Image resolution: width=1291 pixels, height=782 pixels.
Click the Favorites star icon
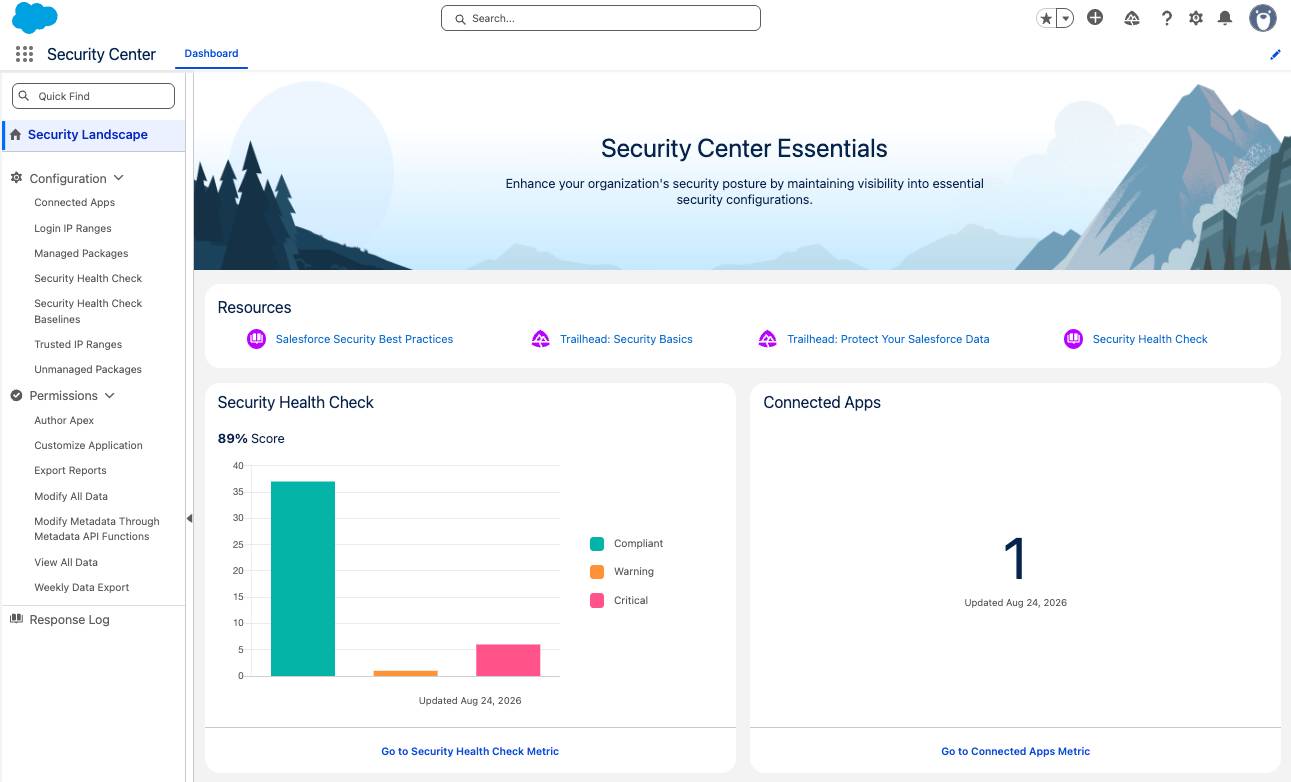point(1046,18)
